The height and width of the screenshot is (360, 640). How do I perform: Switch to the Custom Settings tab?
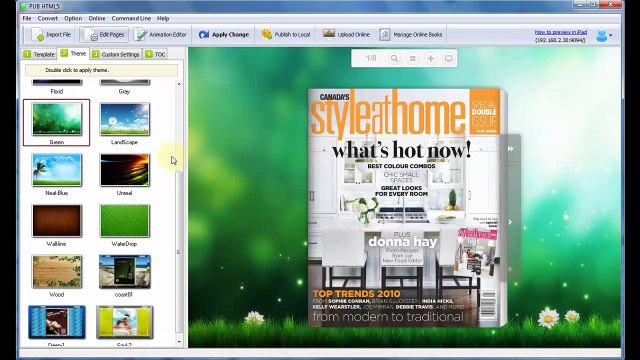(116, 54)
